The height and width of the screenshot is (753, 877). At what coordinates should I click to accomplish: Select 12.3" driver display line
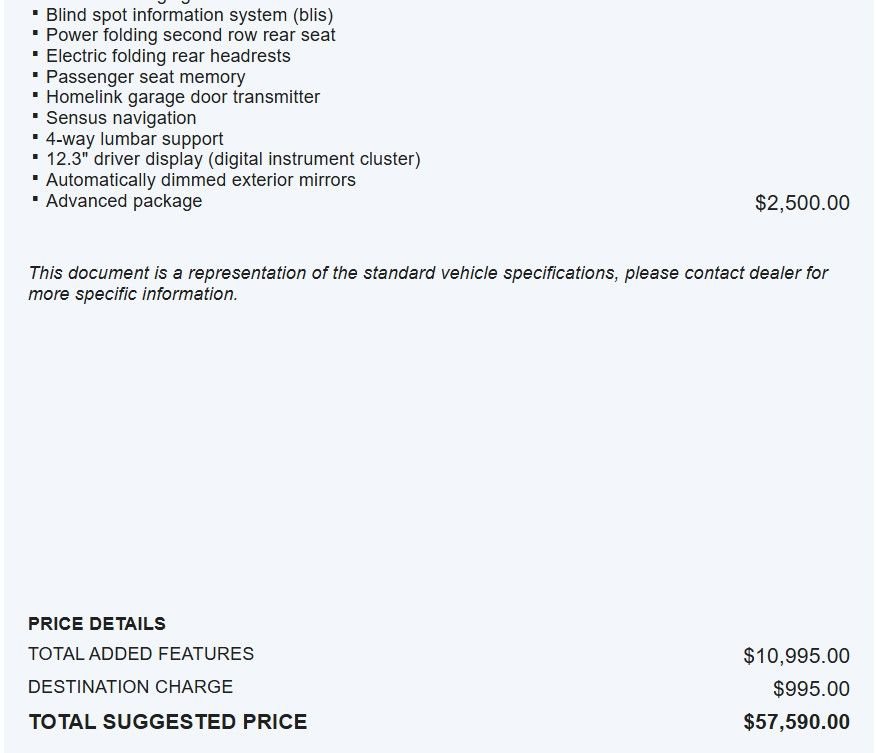233,159
